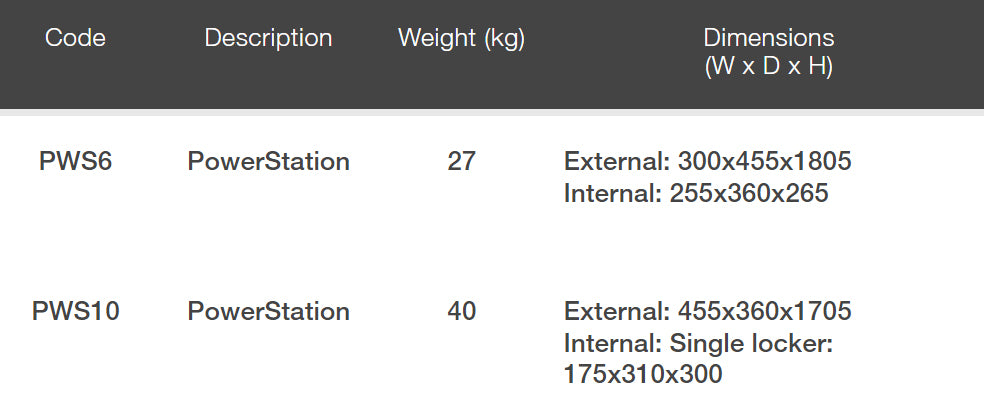Select the 255x360x265 dimension value
984x414 pixels.
(746, 193)
